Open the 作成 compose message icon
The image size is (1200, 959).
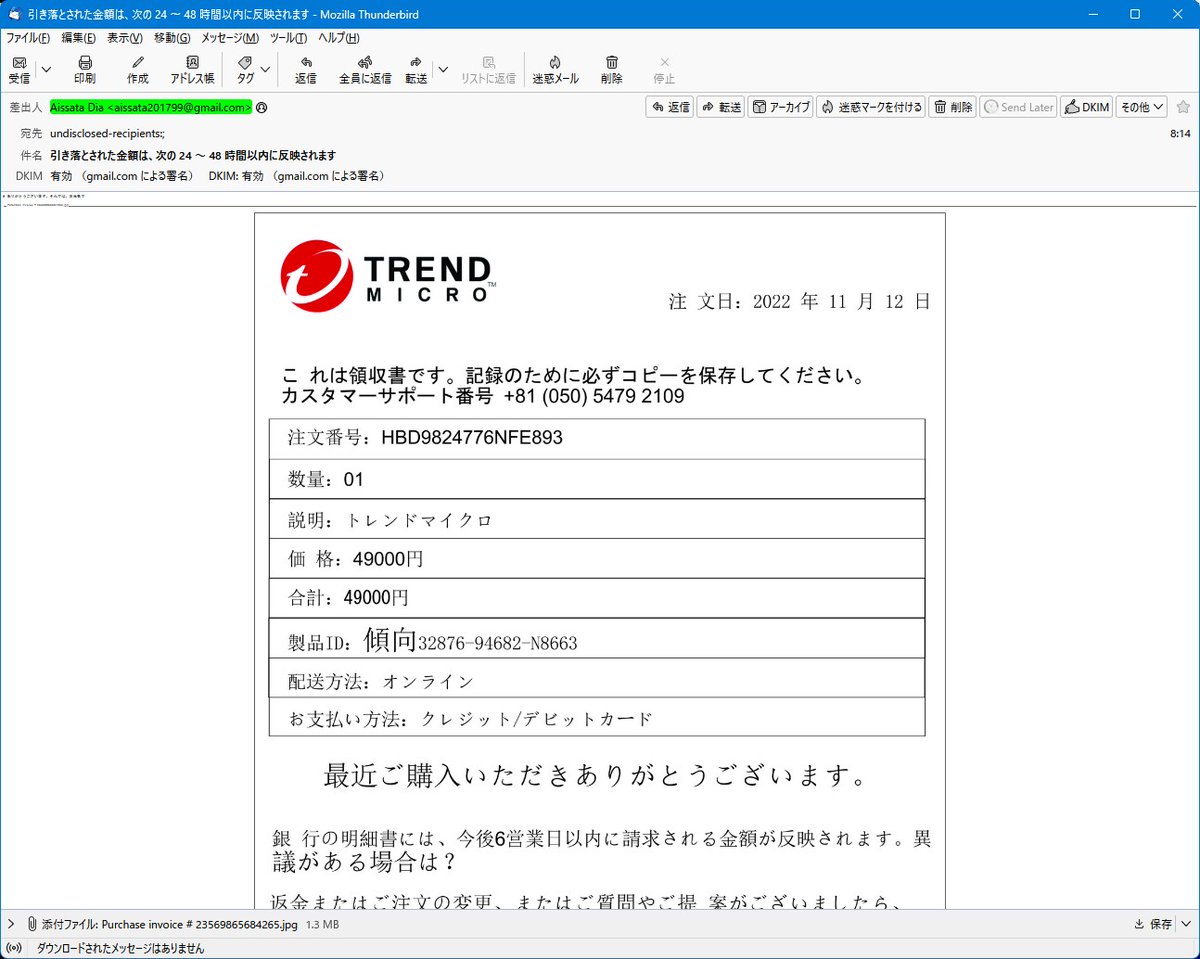137,68
